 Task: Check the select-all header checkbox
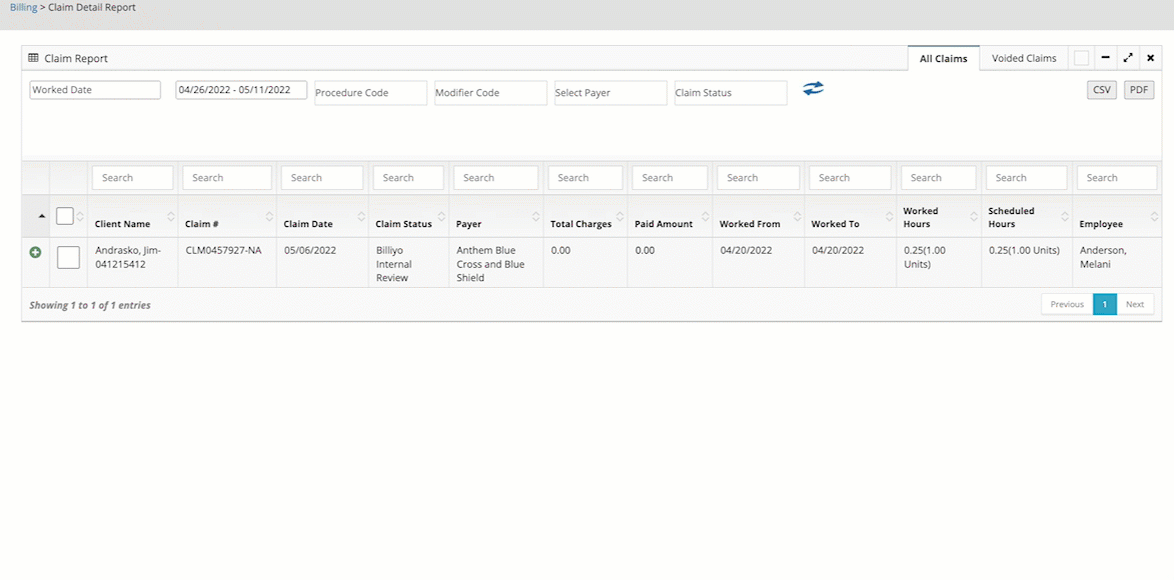click(65, 216)
